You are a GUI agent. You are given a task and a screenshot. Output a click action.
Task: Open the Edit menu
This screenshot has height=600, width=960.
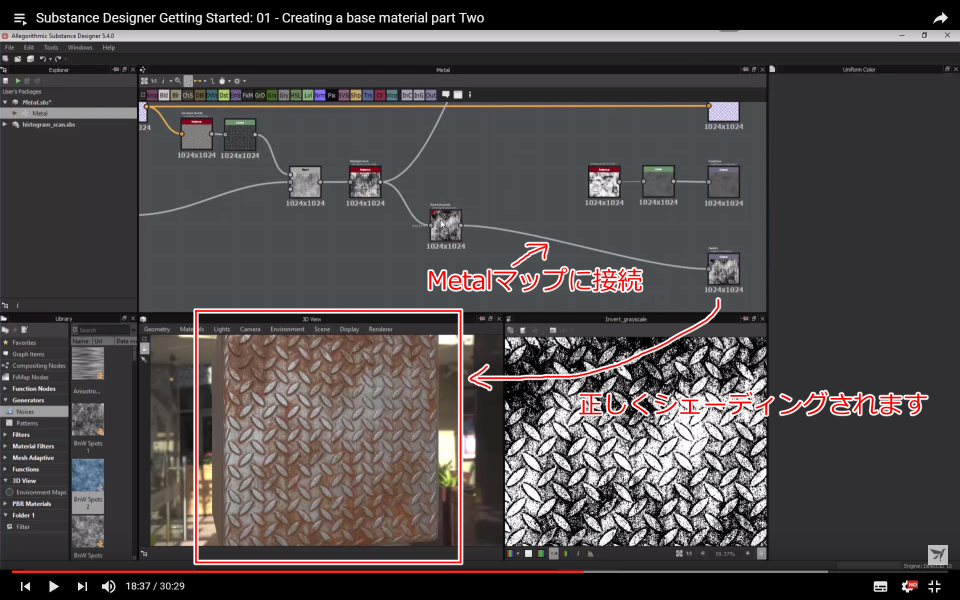(29, 47)
